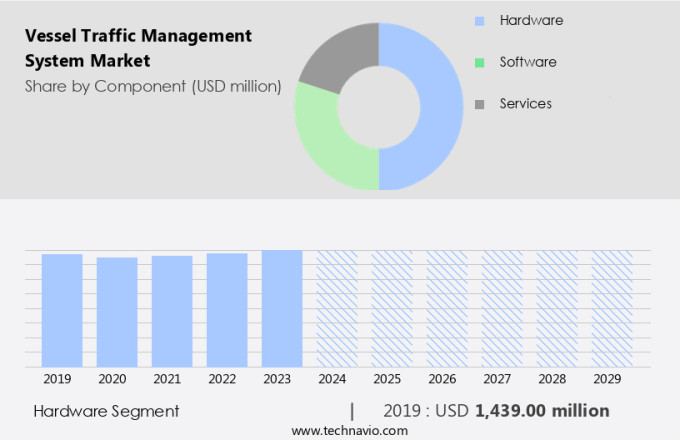This screenshot has width=680, height=440.
Task: Click the 2019 axis label
Action: (x=57, y=379)
